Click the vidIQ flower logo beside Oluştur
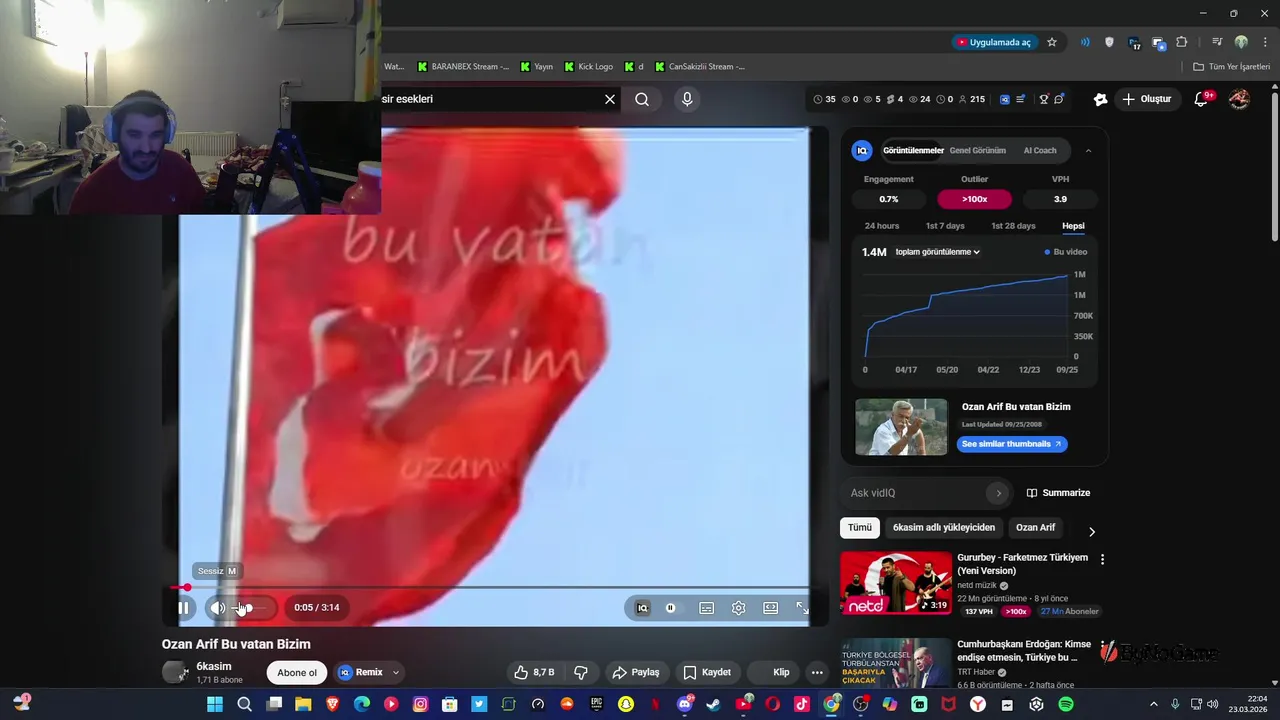 (x=1100, y=99)
